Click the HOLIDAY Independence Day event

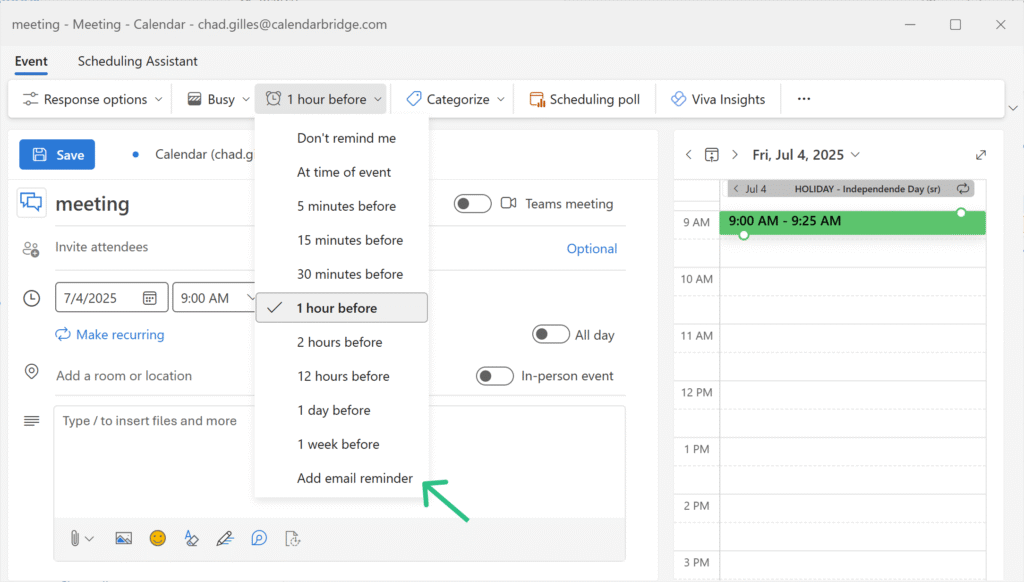tap(850, 189)
